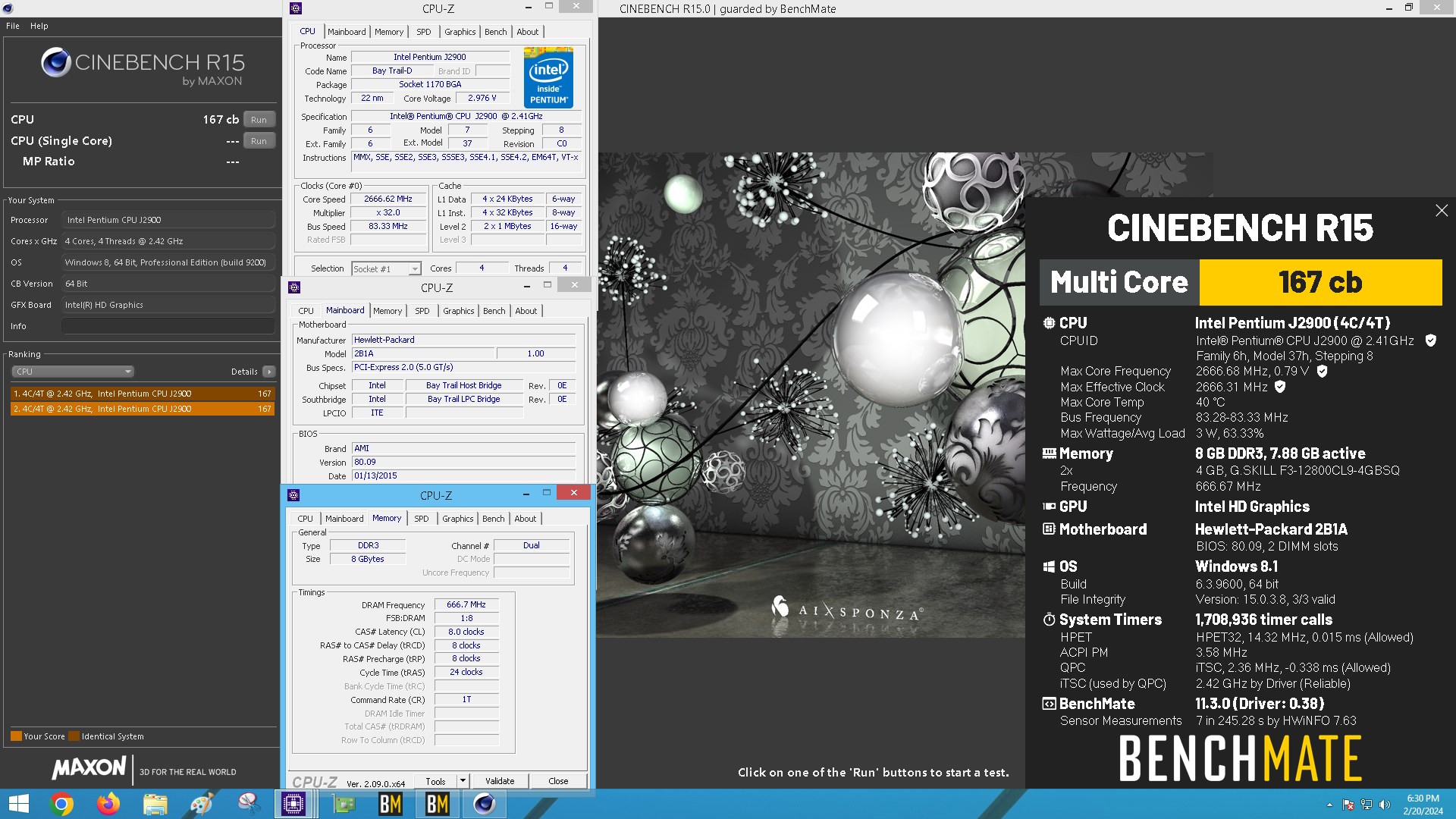
Task: Click the CPU-Z app icon in bottom window title
Action: click(x=293, y=495)
